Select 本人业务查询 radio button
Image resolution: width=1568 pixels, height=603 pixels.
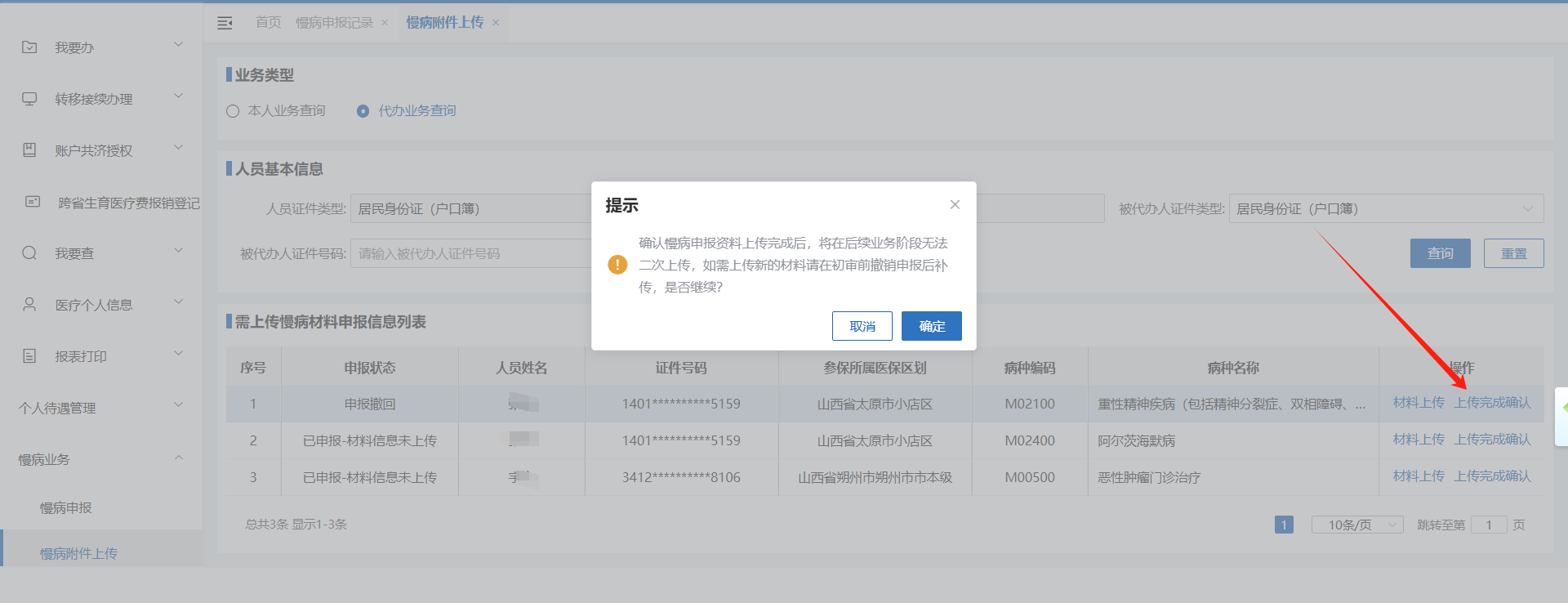click(x=233, y=111)
